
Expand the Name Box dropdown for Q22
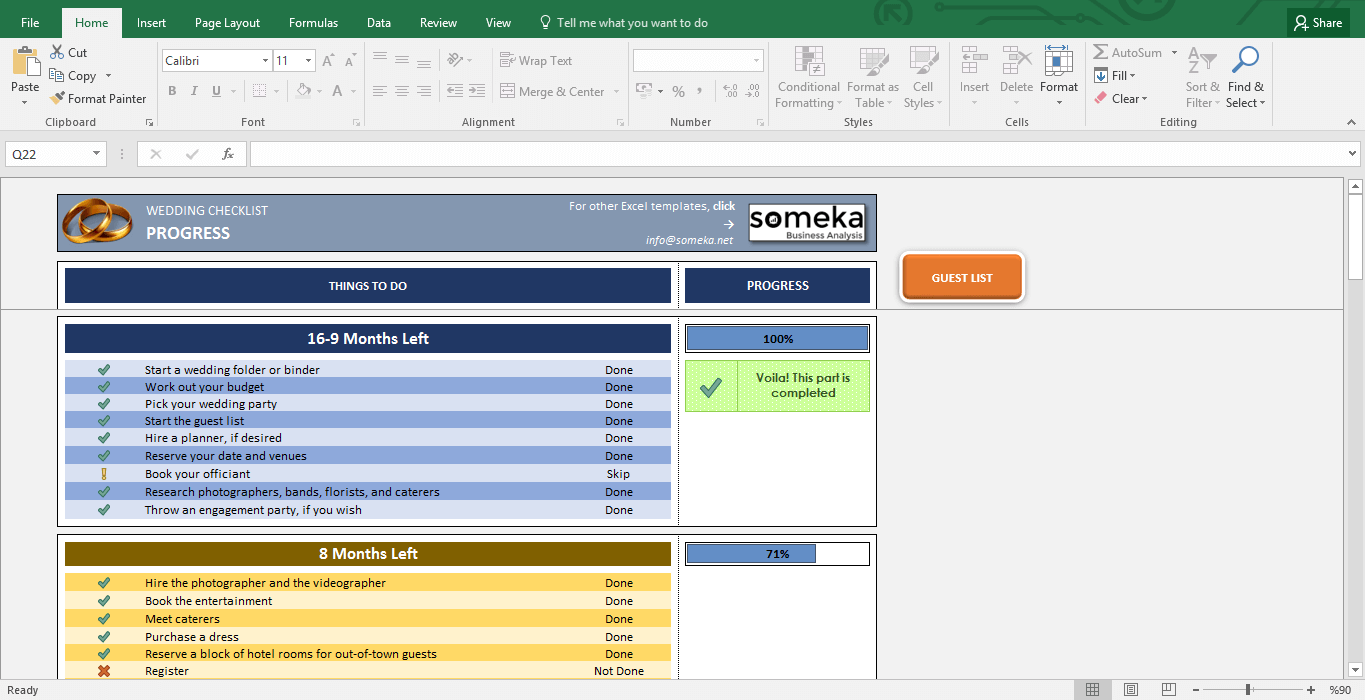[97, 154]
